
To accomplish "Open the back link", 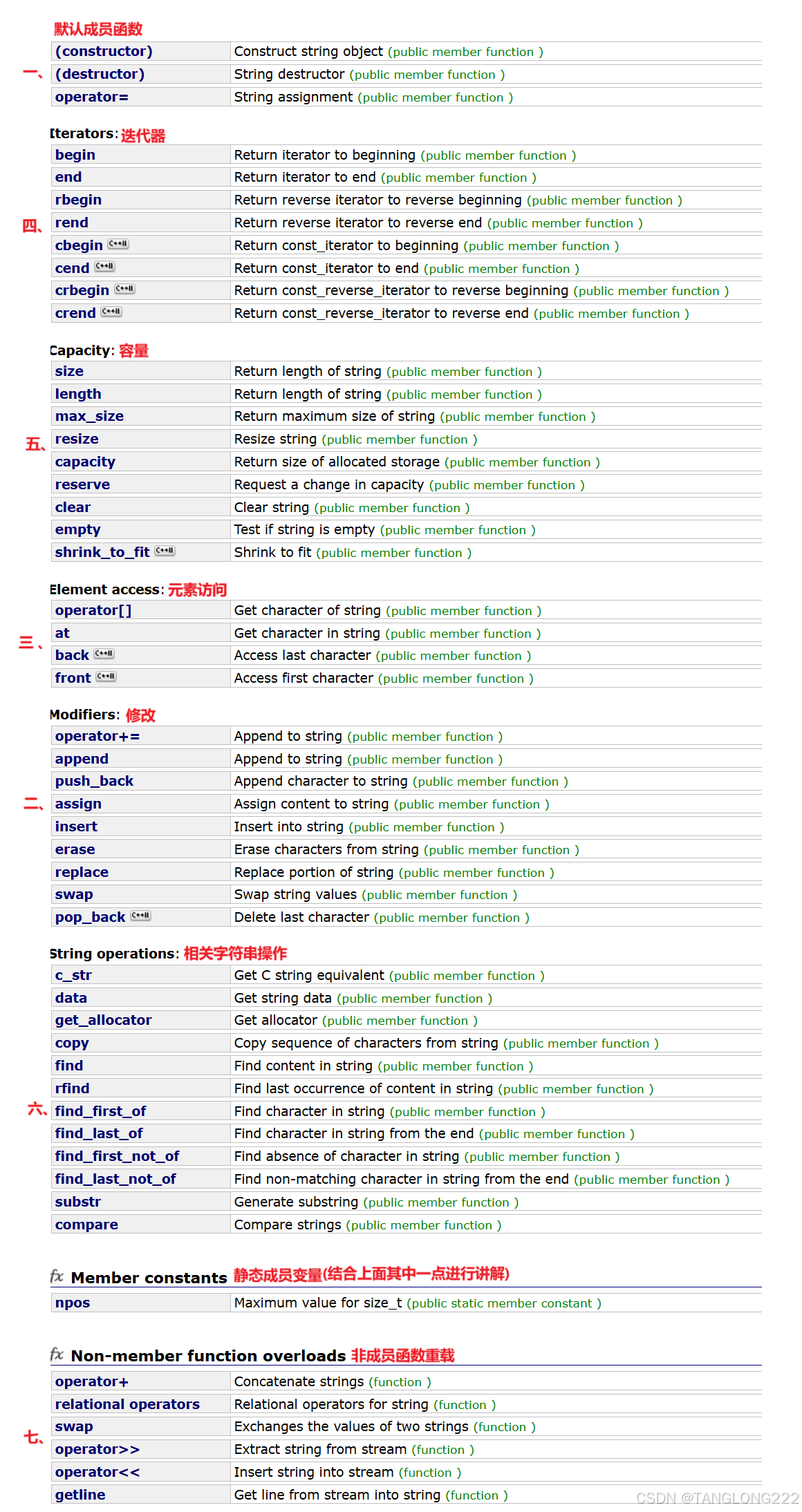I will pos(72,655).
